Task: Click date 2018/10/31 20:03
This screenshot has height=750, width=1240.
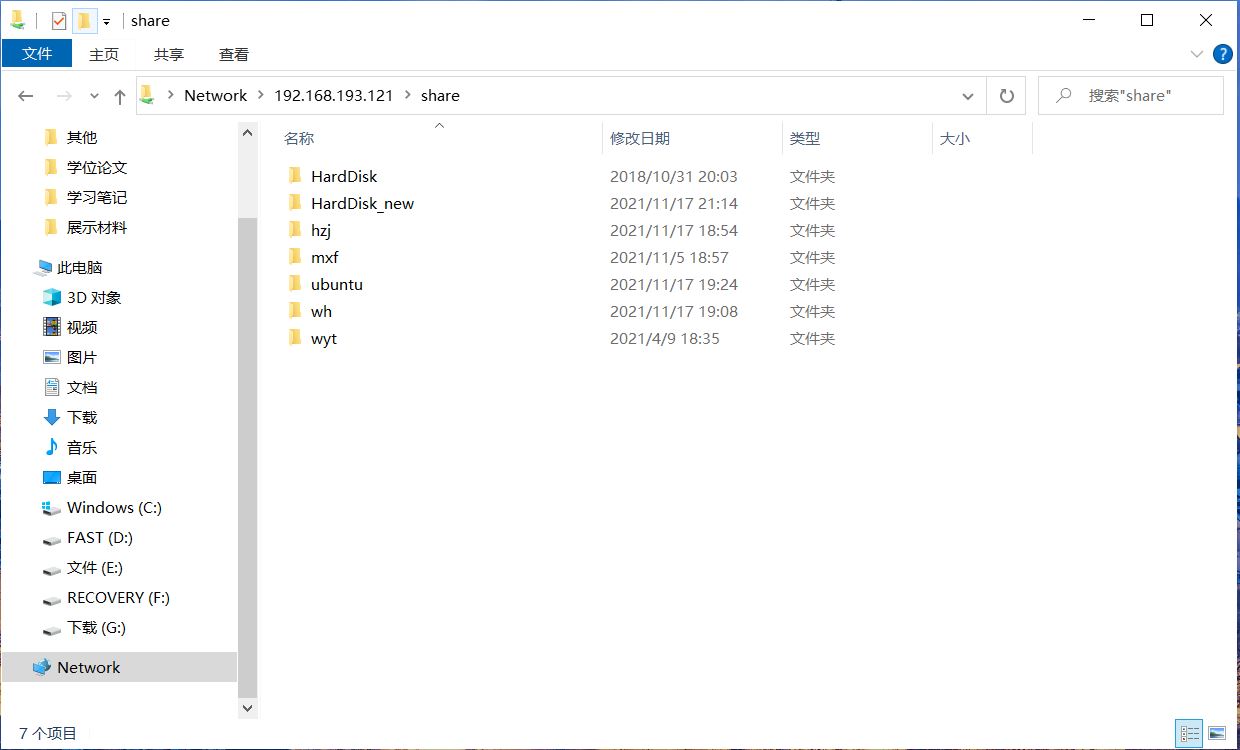Action: (x=674, y=176)
